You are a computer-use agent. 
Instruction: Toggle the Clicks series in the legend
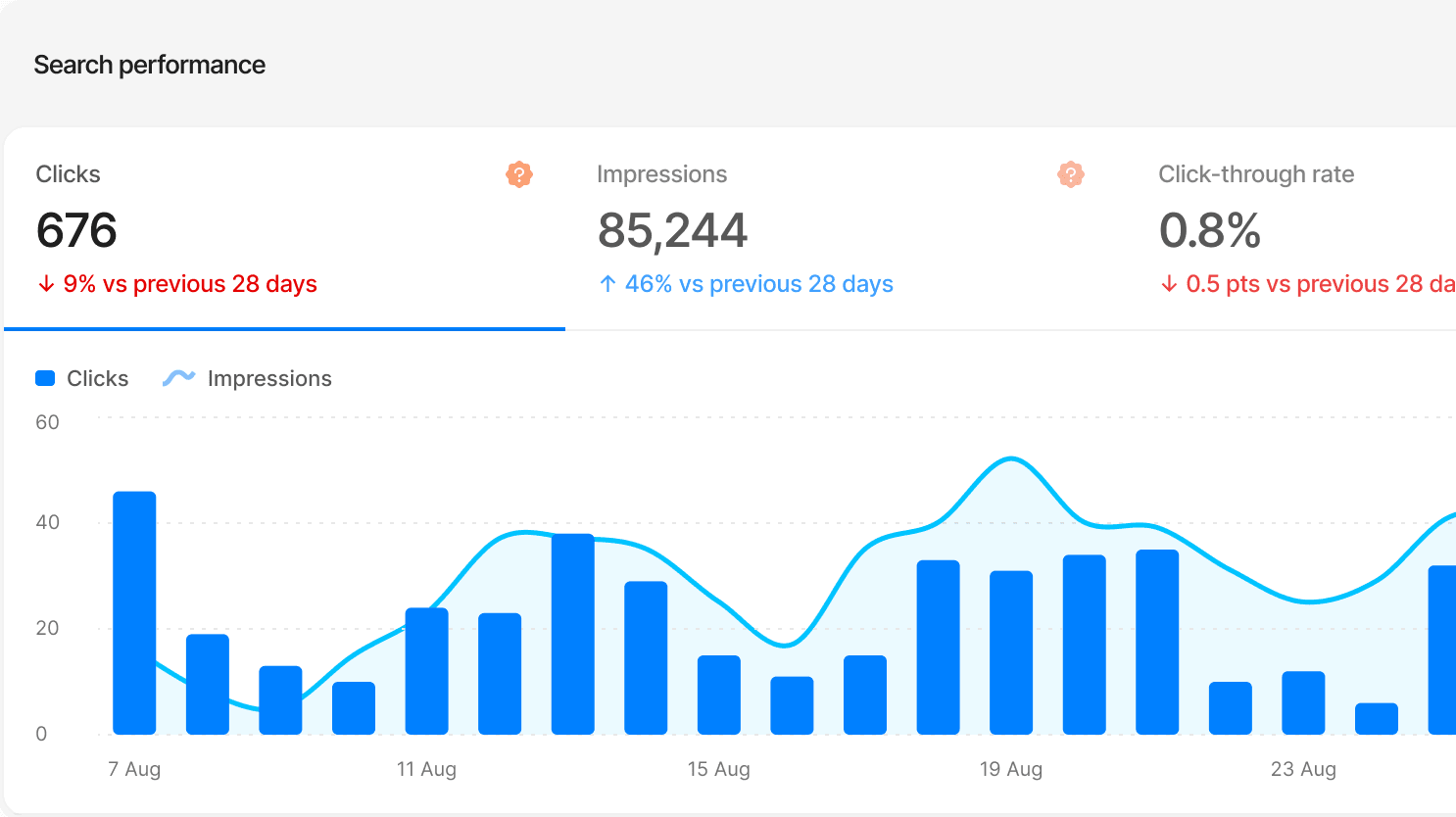pos(82,379)
